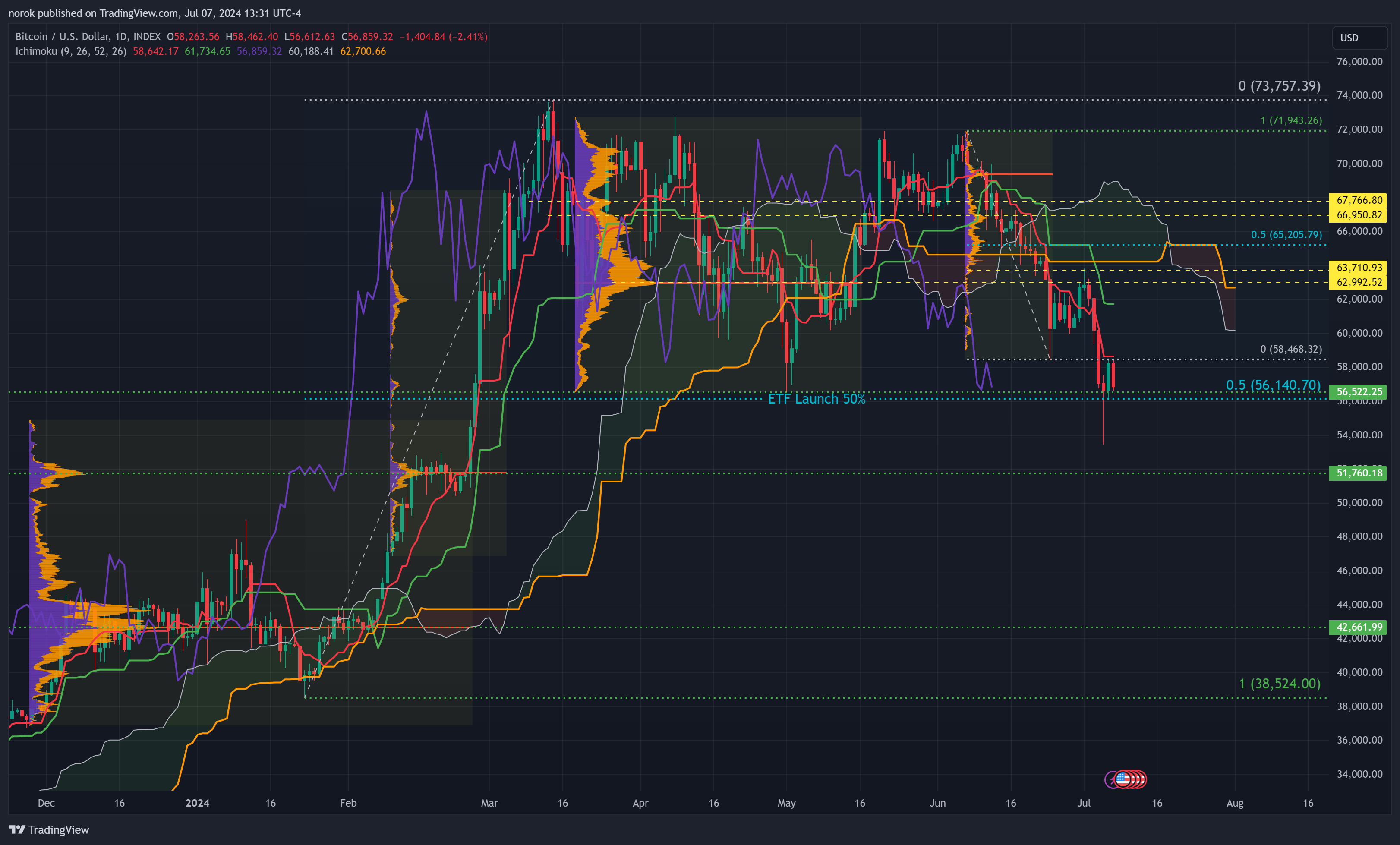Click the 34,000.00 price scale label

[1359, 774]
